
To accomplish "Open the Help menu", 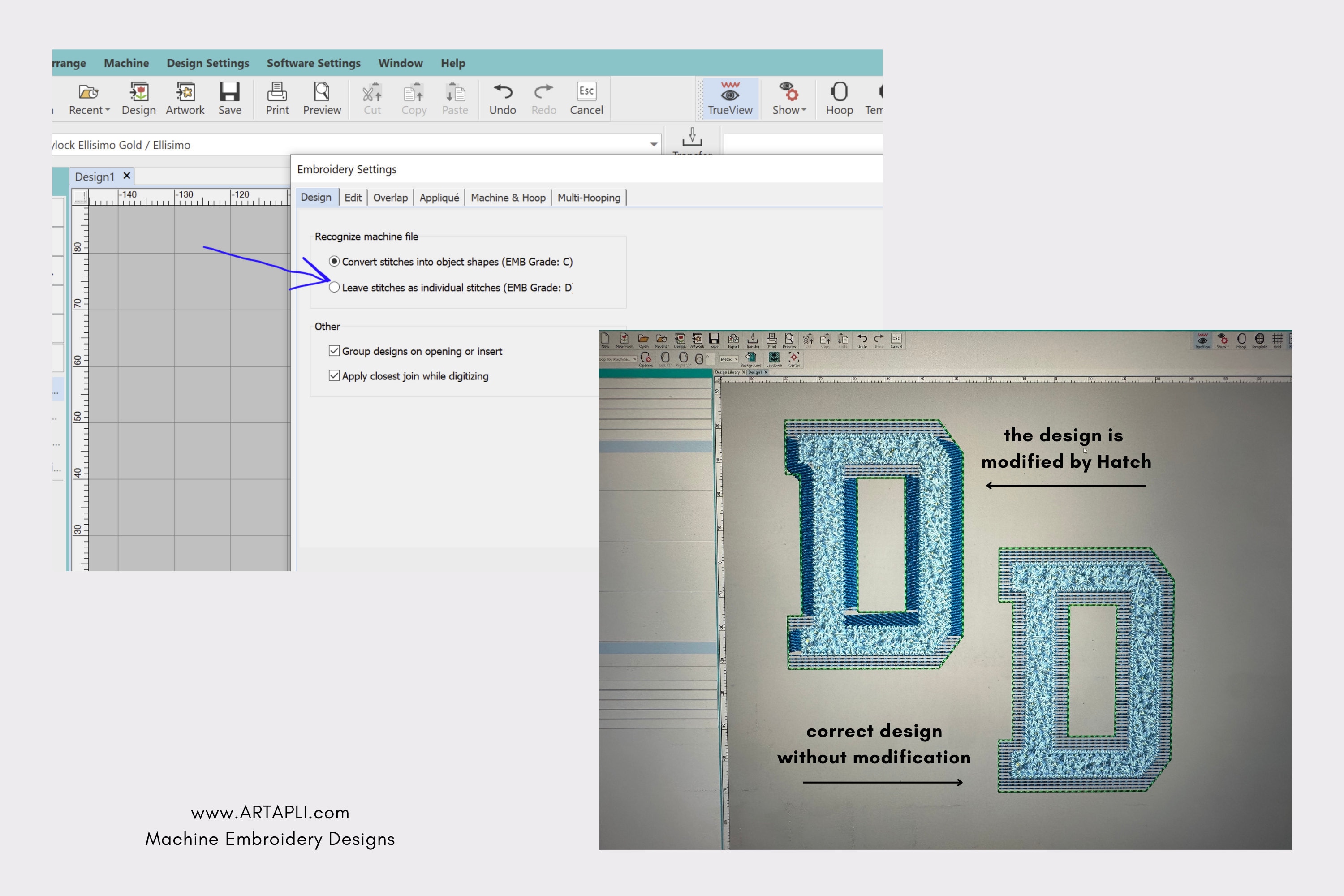I will (x=453, y=63).
